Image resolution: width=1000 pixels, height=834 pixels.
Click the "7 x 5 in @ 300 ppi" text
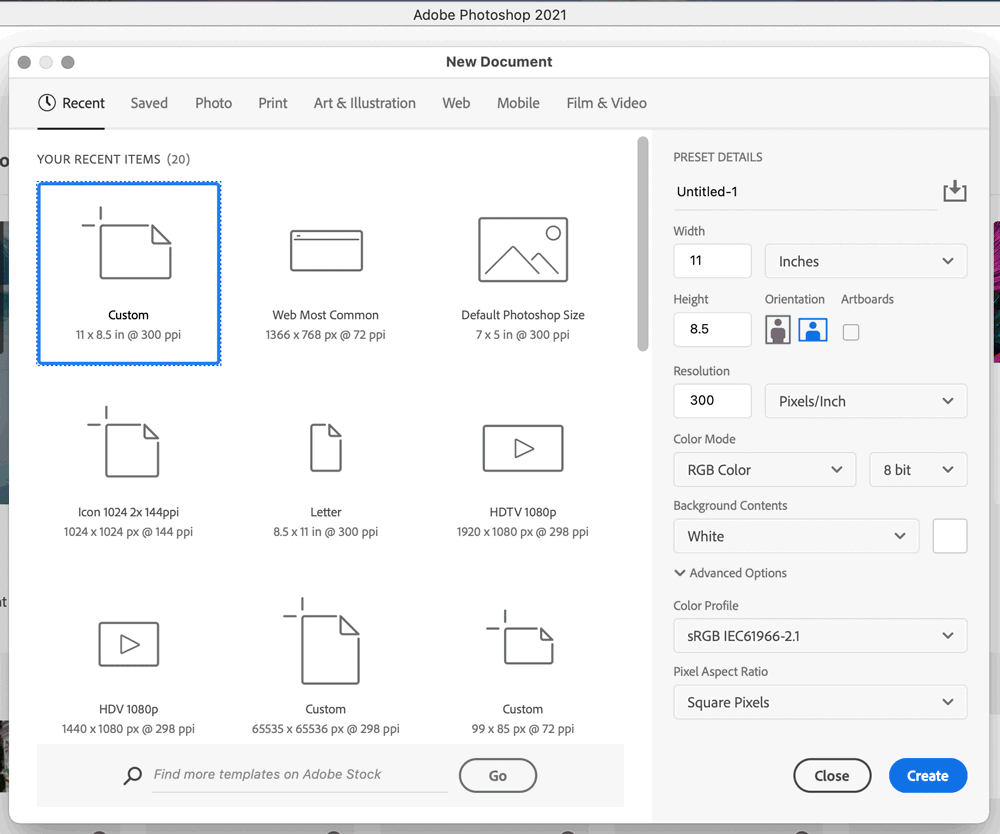click(523, 335)
